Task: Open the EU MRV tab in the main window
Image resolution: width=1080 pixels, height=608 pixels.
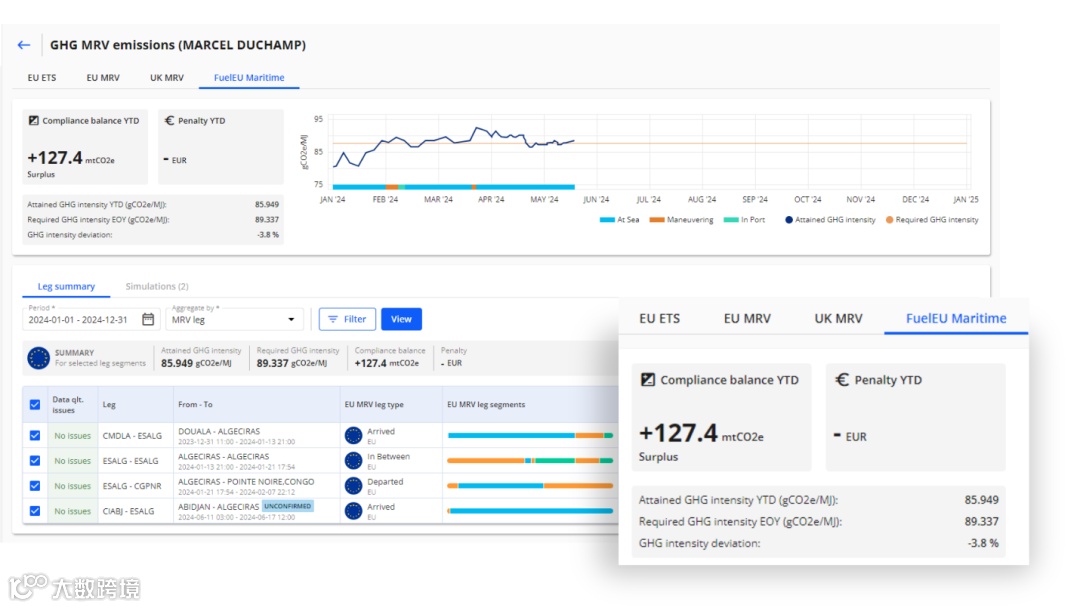Action: pos(103,78)
